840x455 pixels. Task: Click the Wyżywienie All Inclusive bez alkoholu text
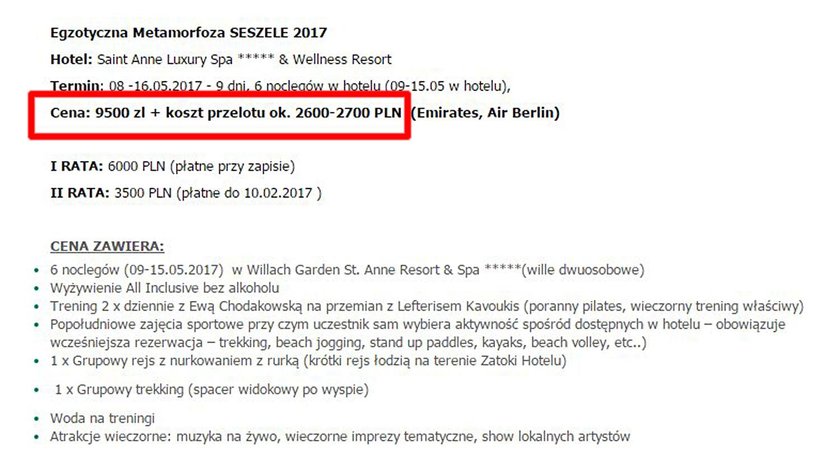[164, 288]
